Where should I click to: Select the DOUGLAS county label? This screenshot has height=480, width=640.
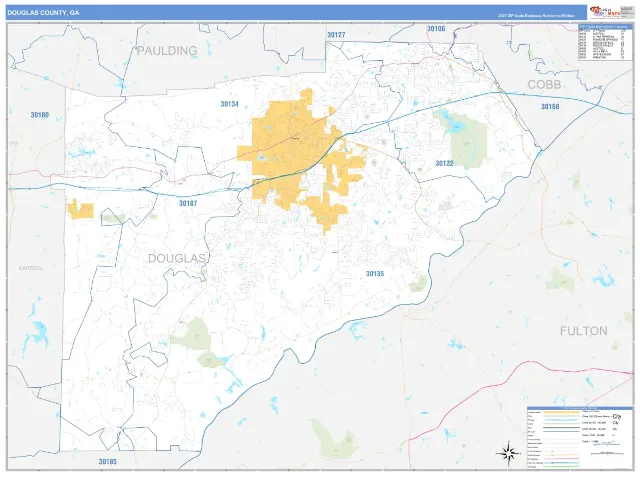(x=177, y=258)
